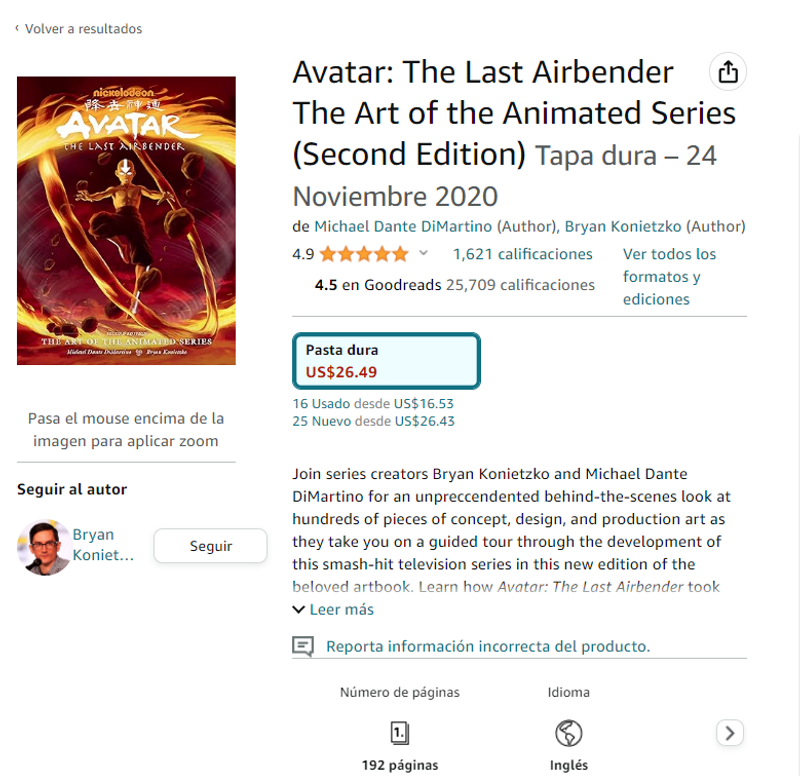Screen dimensions: 800x776
Task: Click Bryan Konietzko's author photo
Action: tap(44, 547)
